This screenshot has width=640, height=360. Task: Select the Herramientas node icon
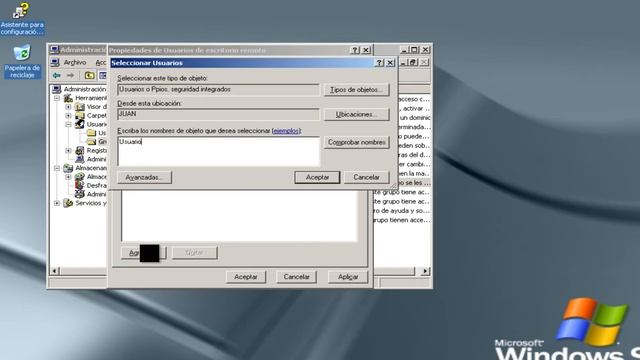pos(68,98)
